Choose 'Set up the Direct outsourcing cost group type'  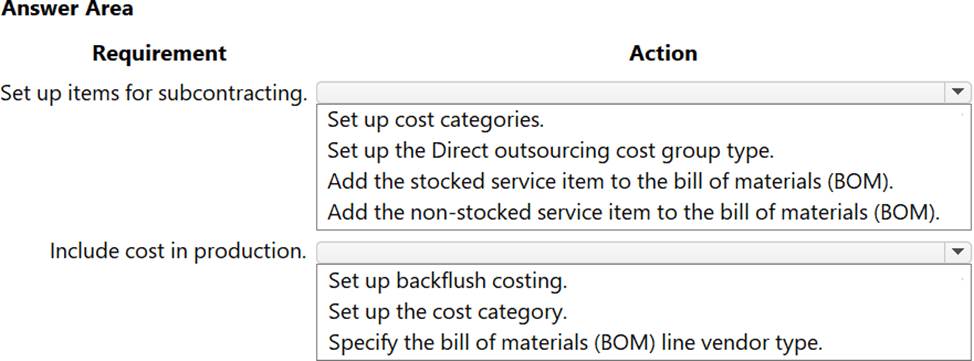[x=551, y=151]
